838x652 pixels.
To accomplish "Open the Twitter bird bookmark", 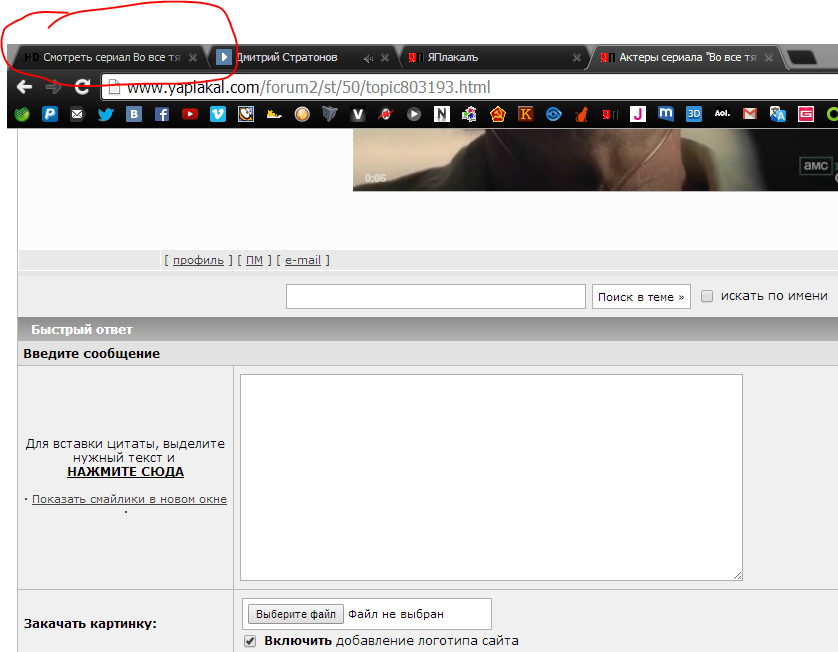I will [105, 114].
